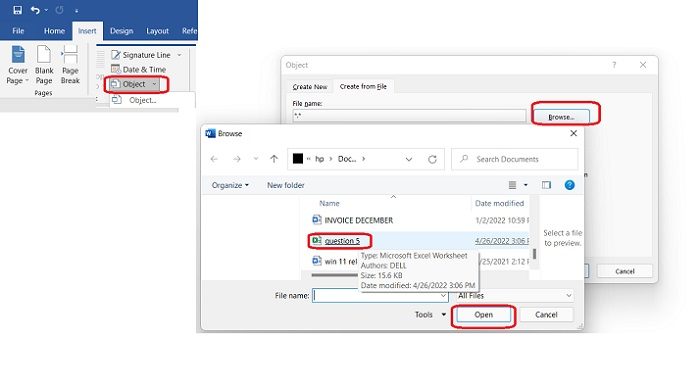The width and height of the screenshot is (700, 388).
Task: Select the question 5 Excel file
Action: pyautogui.click(x=342, y=241)
